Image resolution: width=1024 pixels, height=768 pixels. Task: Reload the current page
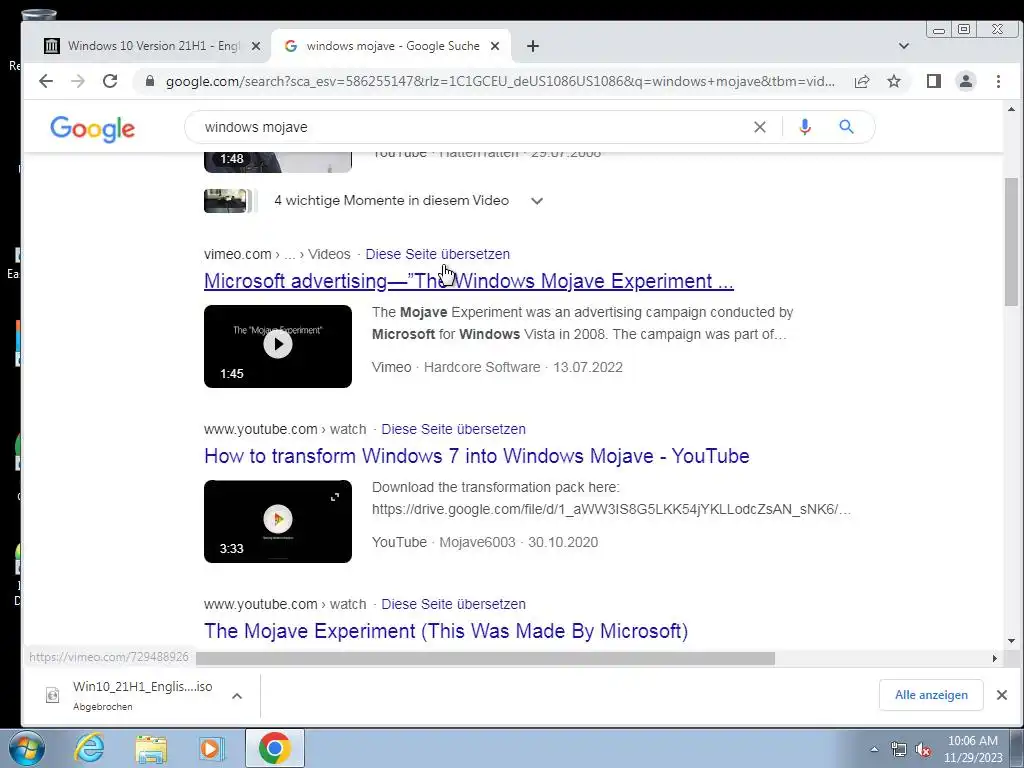click(110, 81)
